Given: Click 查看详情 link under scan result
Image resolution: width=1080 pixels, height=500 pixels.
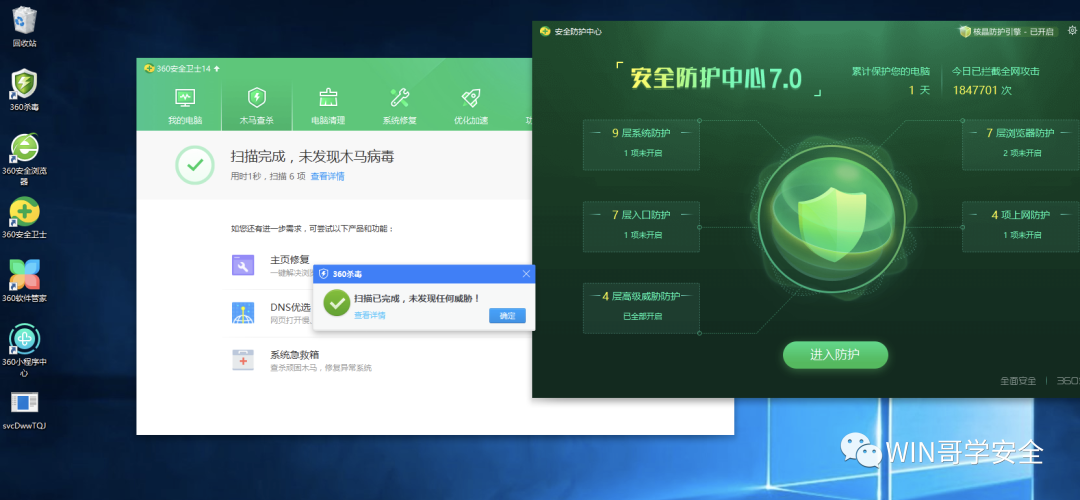Looking at the screenshot, I should coord(327,176).
